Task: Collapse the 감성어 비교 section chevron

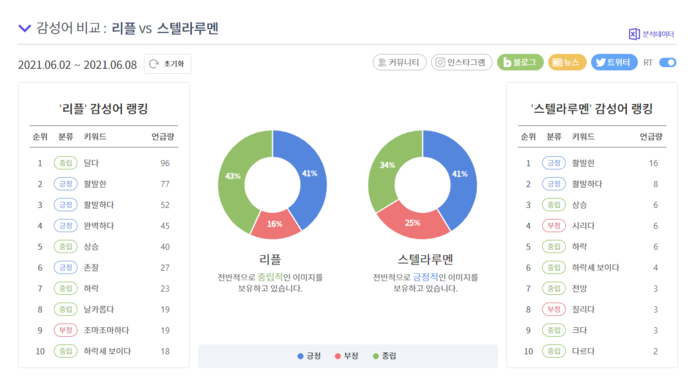Action: (25, 29)
